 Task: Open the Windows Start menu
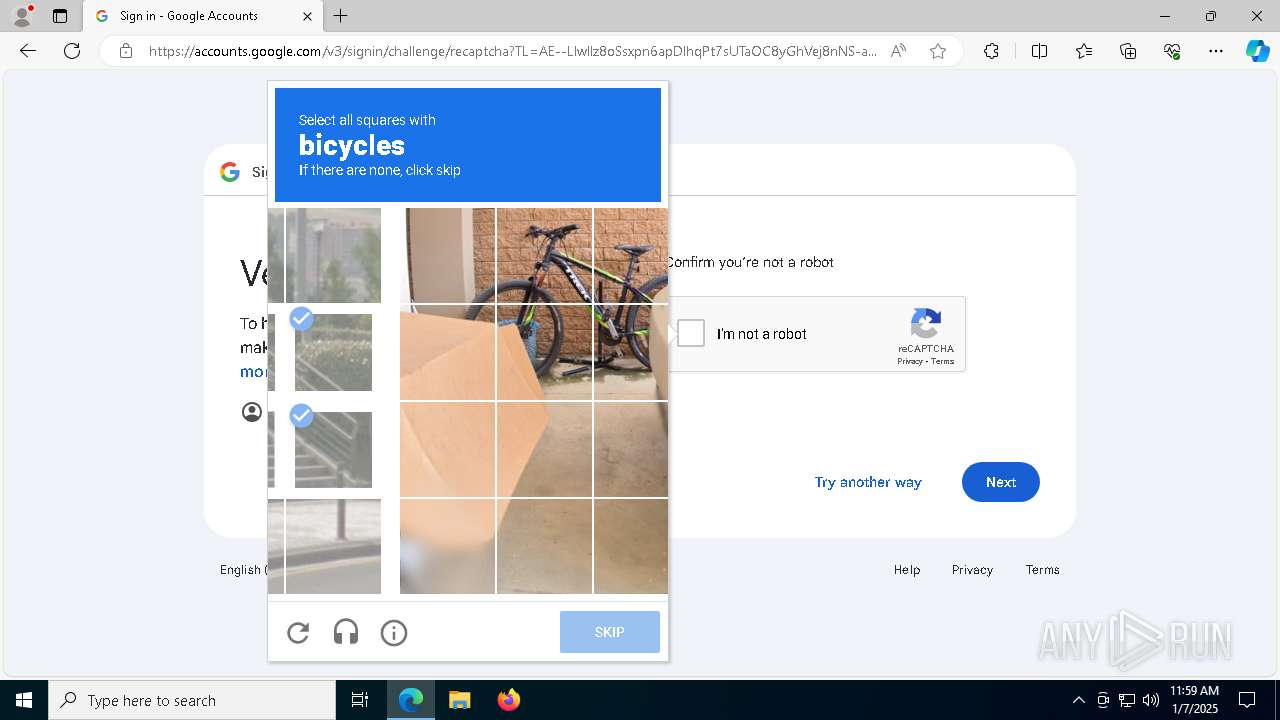24,700
